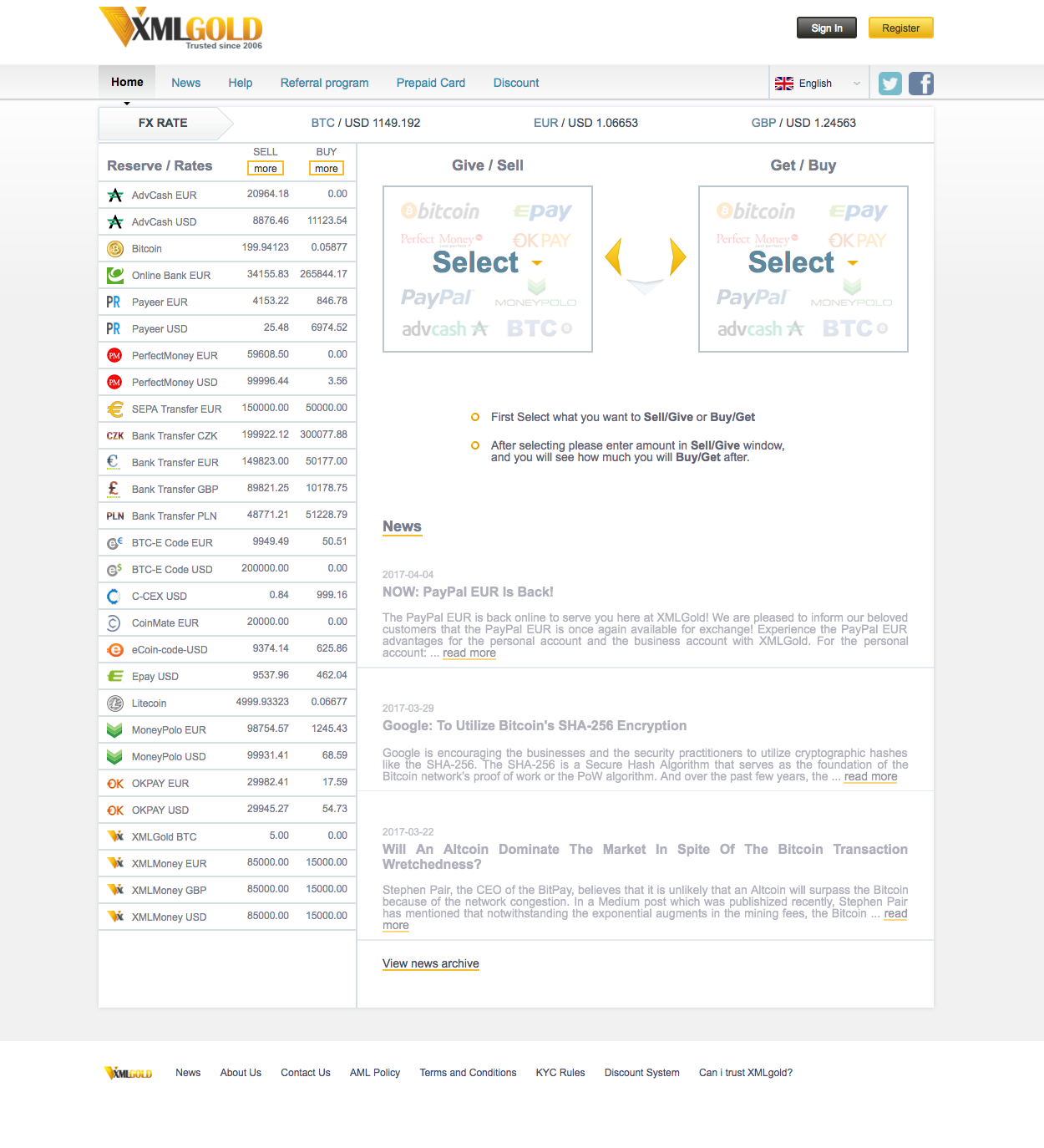Click the PerfectMoney USD red icon
The image size is (1044, 1148).
coord(115,383)
